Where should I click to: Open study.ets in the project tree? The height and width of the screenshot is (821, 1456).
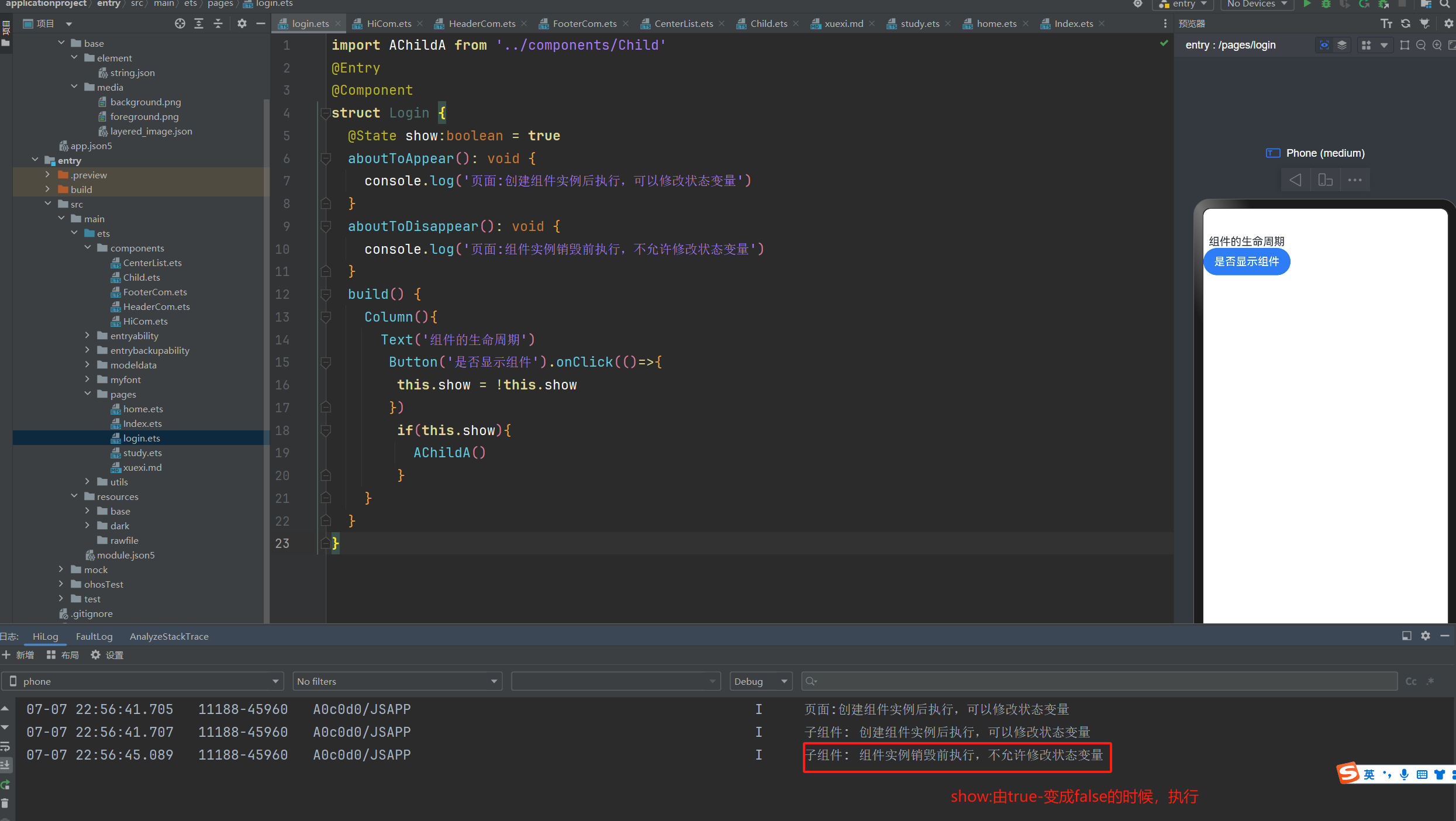(142, 453)
